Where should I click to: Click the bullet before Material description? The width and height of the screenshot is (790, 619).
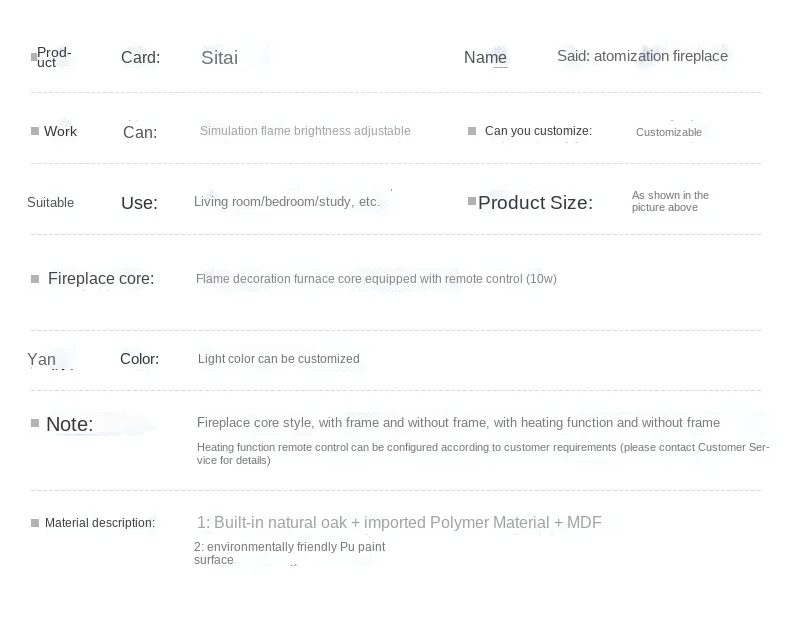click(35, 523)
